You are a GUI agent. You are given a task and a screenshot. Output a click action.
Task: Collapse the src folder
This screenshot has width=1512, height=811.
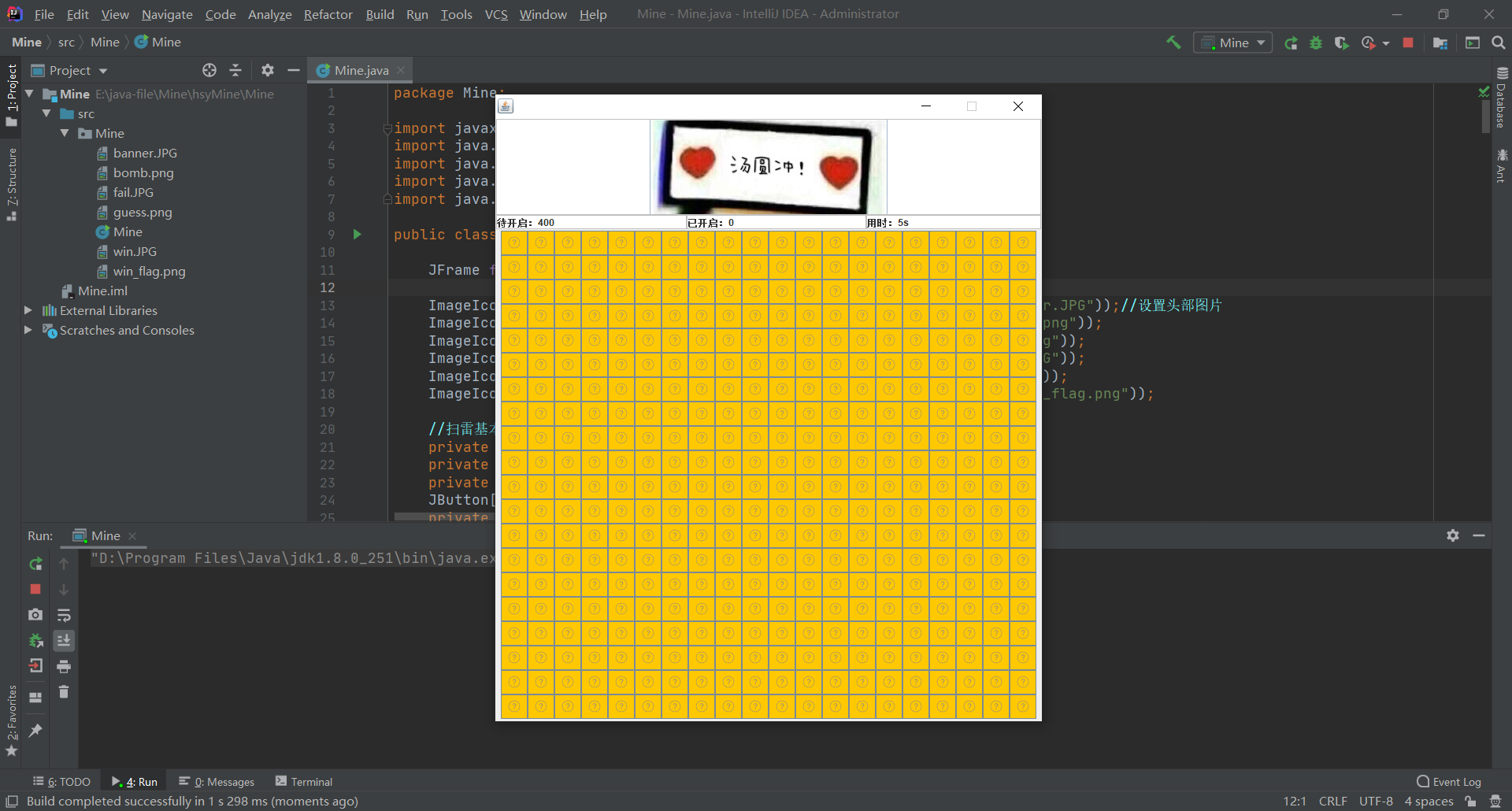coord(47,113)
